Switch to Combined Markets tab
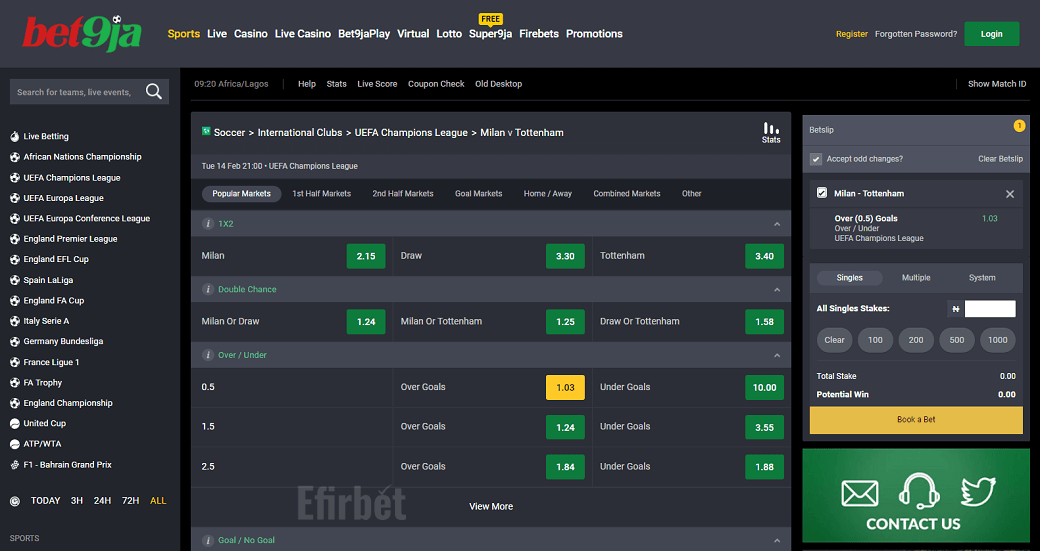 coord(627,194)
